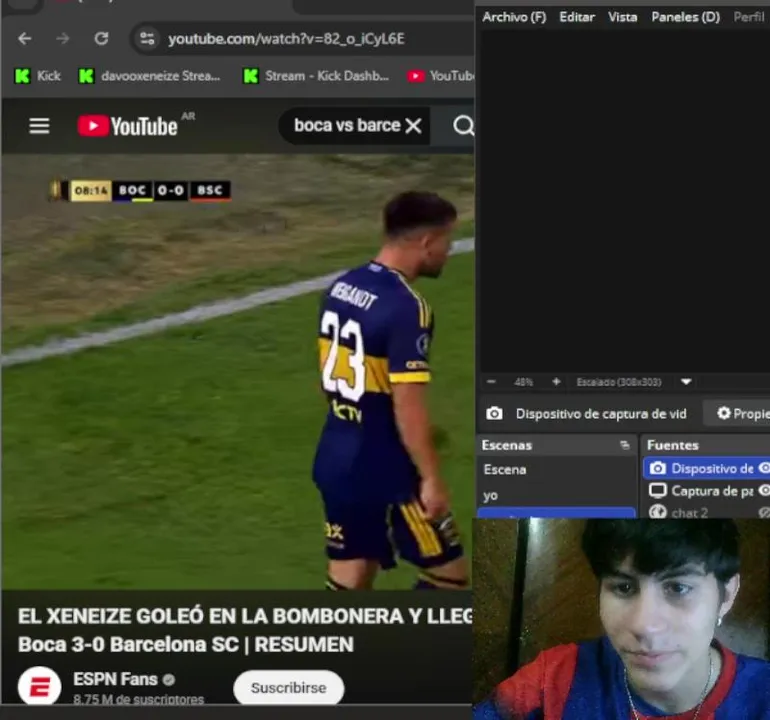
Task: Open the Archivo (F) menu in OBS
Action: click(x=514, y=17)
